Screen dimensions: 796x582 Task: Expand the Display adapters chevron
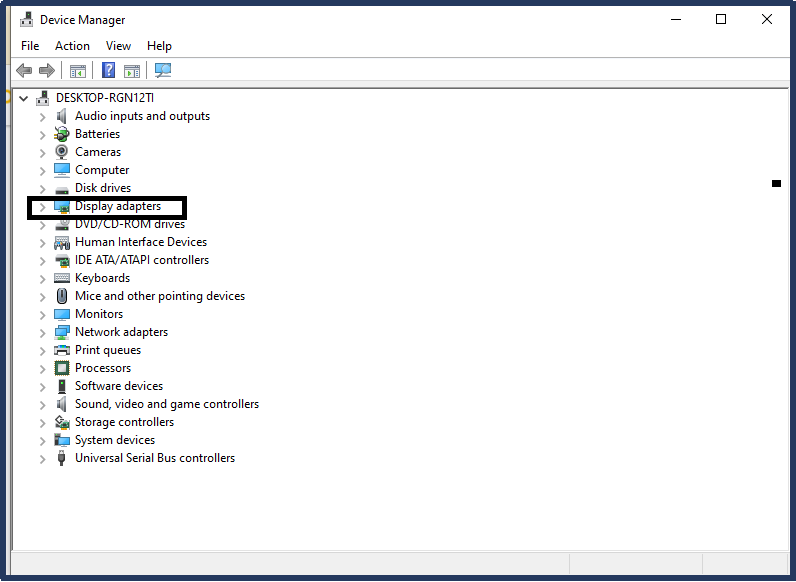point(43,207)
